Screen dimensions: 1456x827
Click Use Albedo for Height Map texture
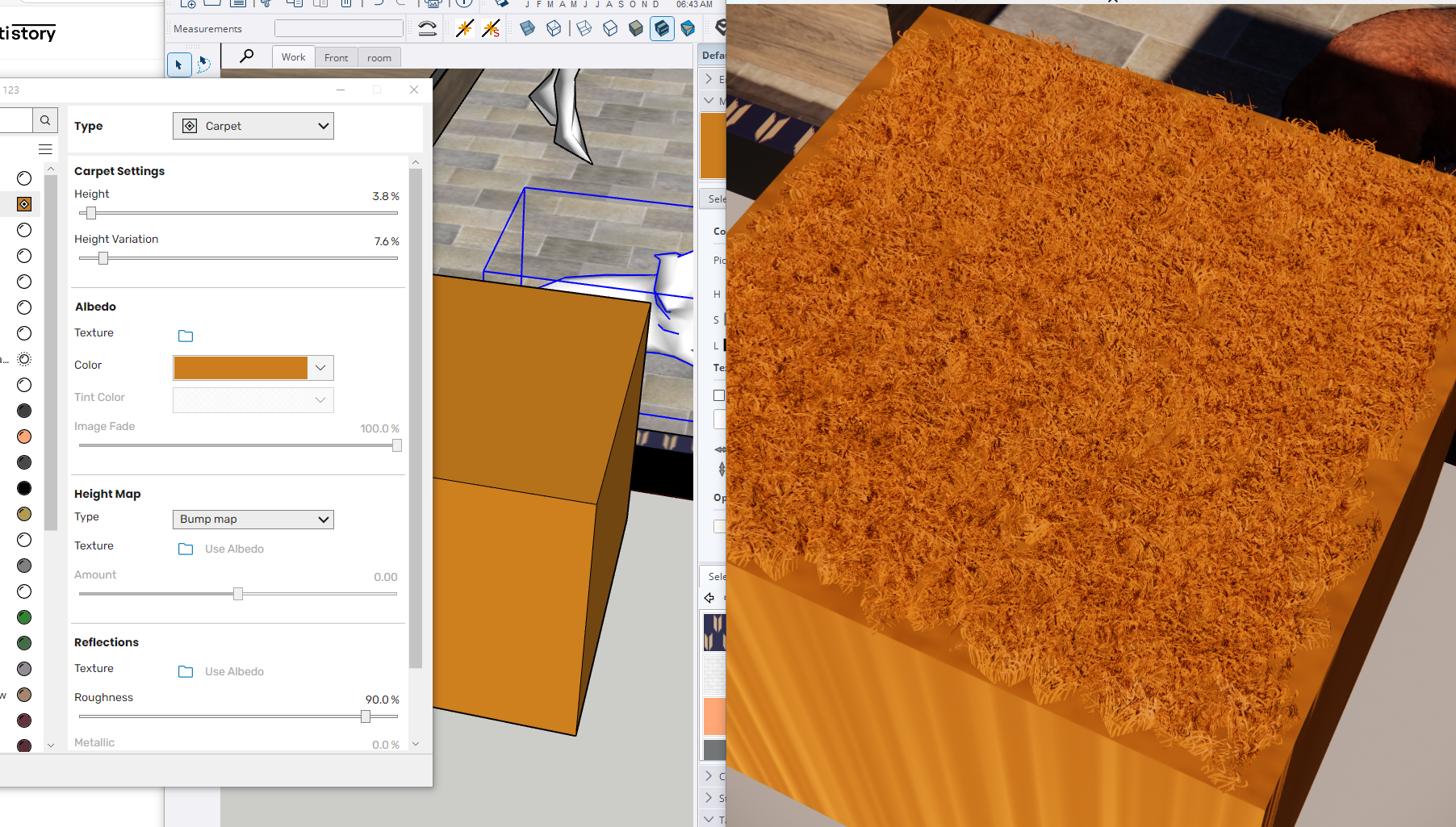(x=234, y=549)
